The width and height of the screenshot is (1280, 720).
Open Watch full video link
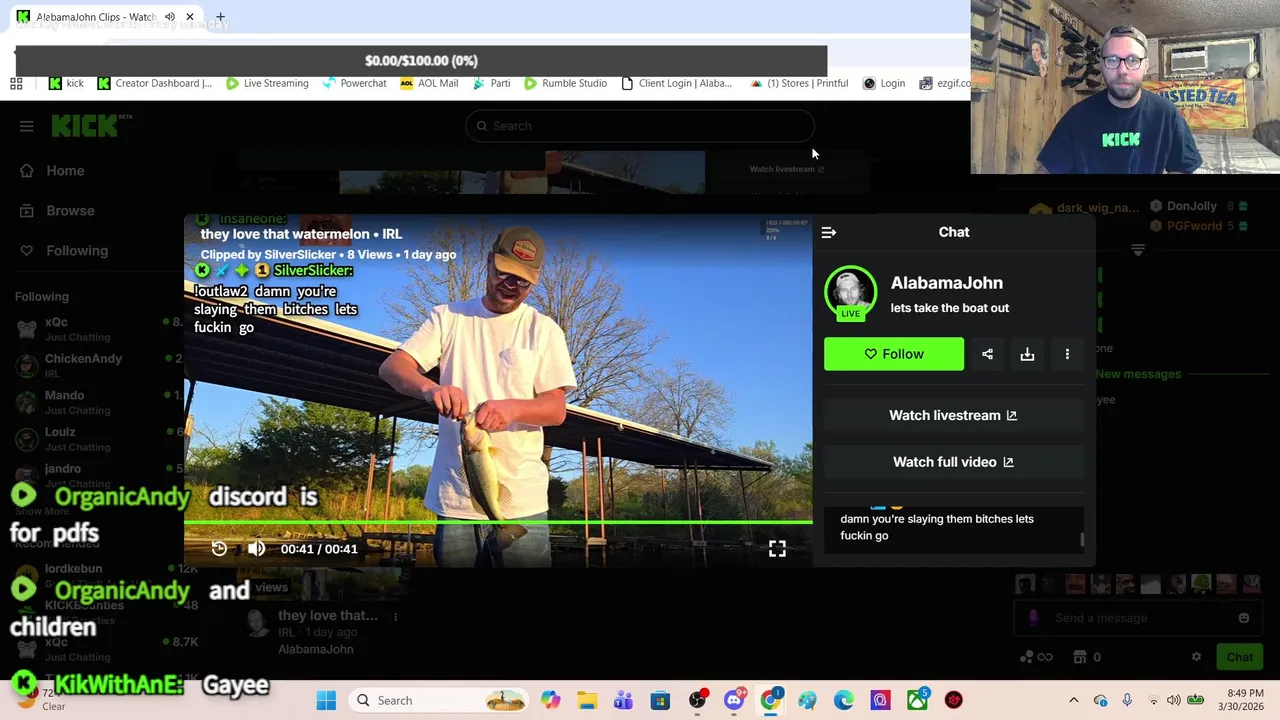pyautogui.click(x=953, y=462)
